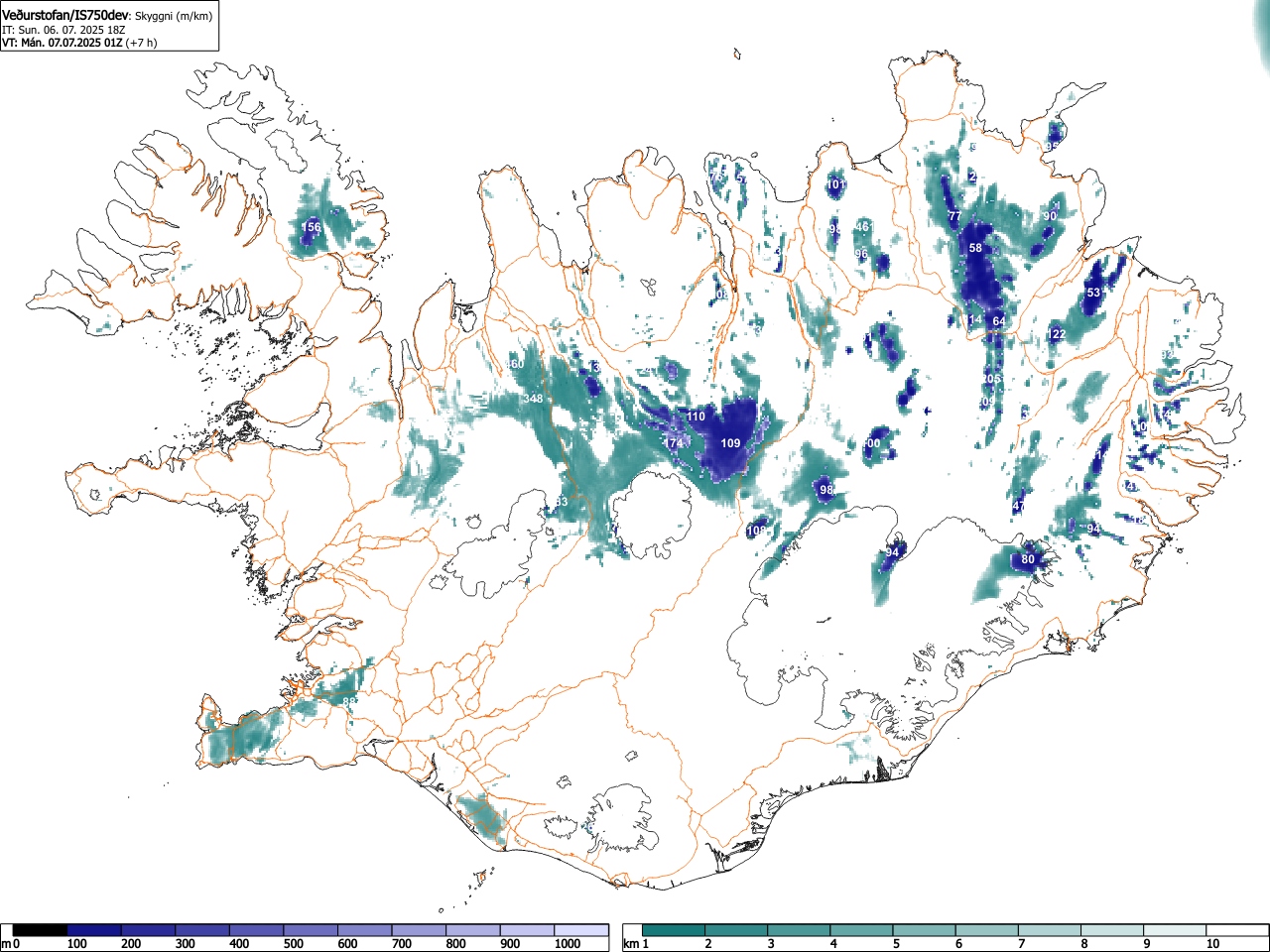This screenshot has height=952, width=1270.
Task: Click the 900–1000 m legend swatch
Action: click(527, 930)
